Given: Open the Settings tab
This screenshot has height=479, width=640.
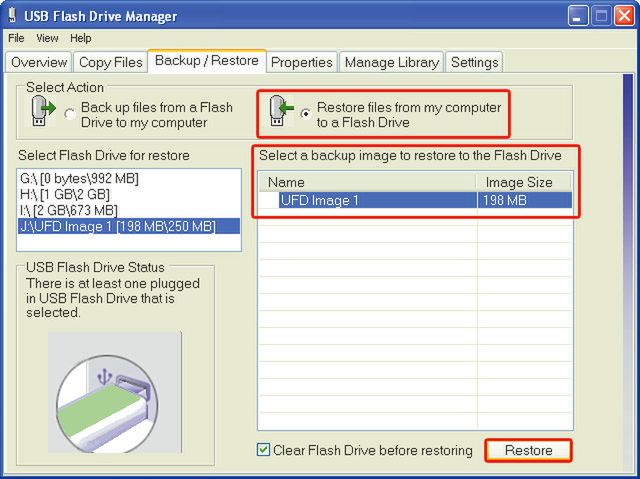Looking at the screenshot, I should 474,62.
